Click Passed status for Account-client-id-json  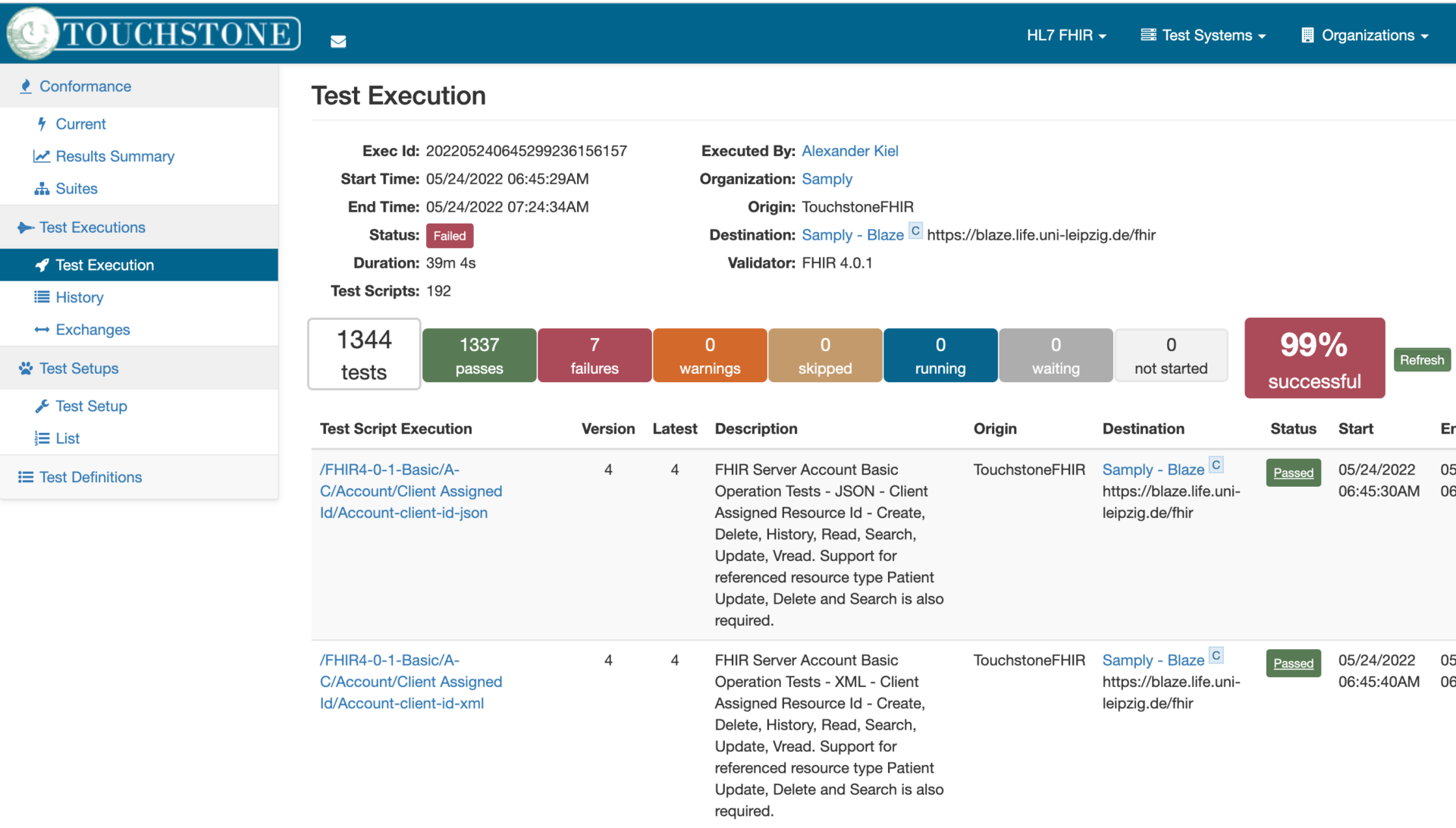tap(1294, 473)
